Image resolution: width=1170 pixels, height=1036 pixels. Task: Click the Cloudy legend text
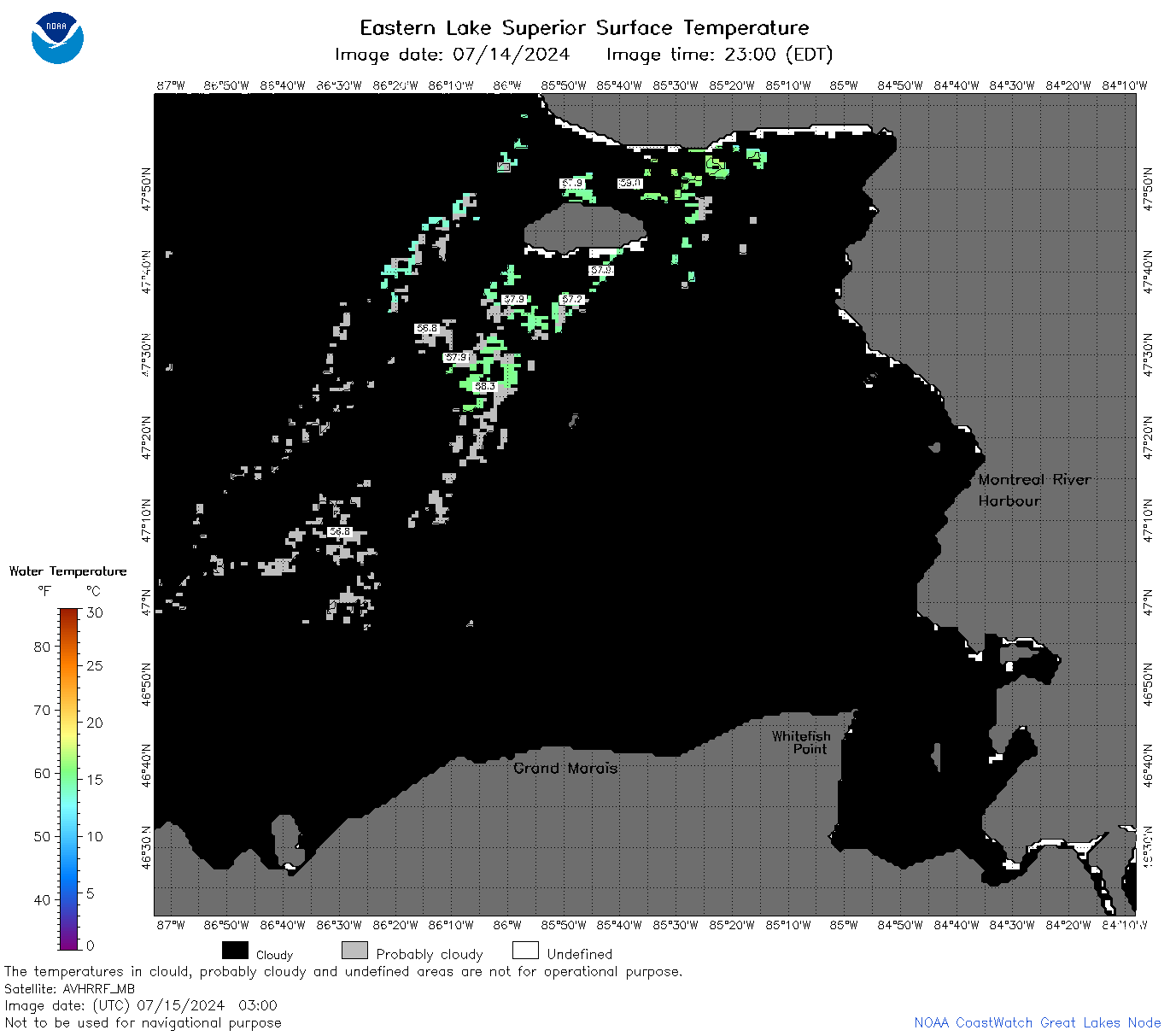[274, 955]
